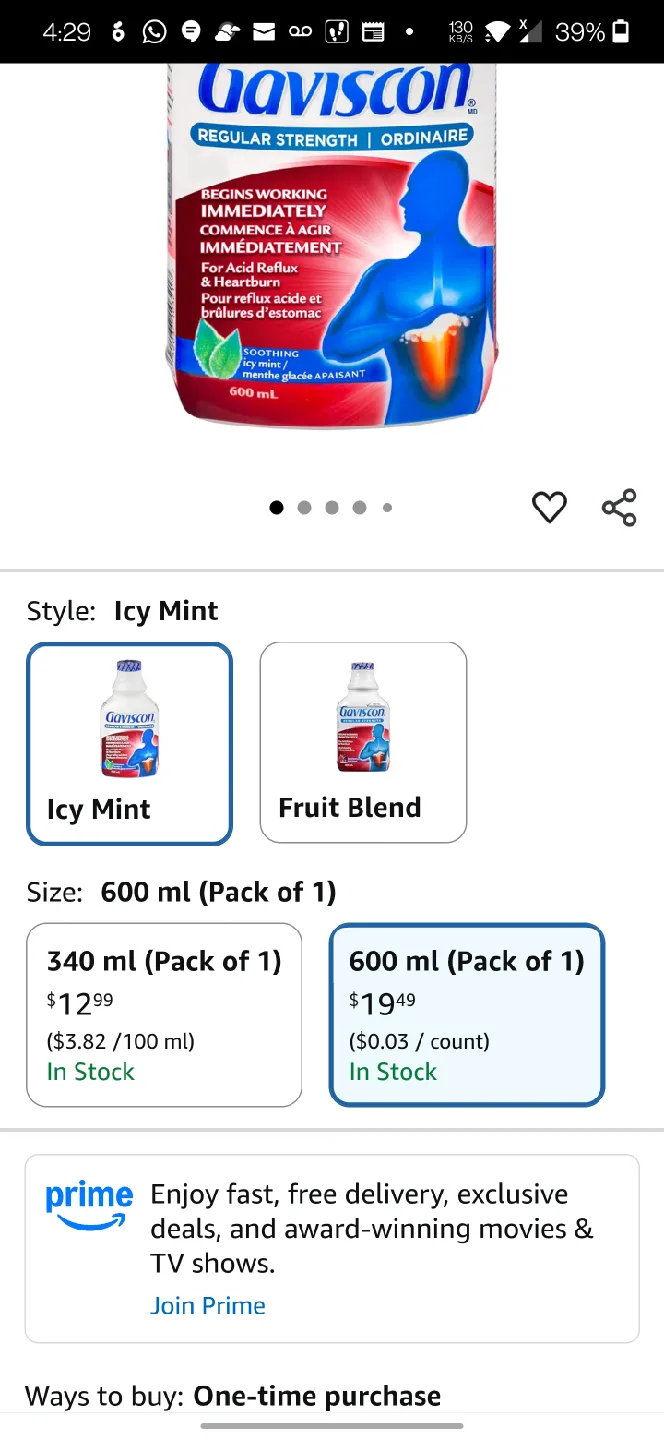The height and width of the screenshot is (1440, 664).
Task: Tap the share icon
Action: click(x=619, y=508)
